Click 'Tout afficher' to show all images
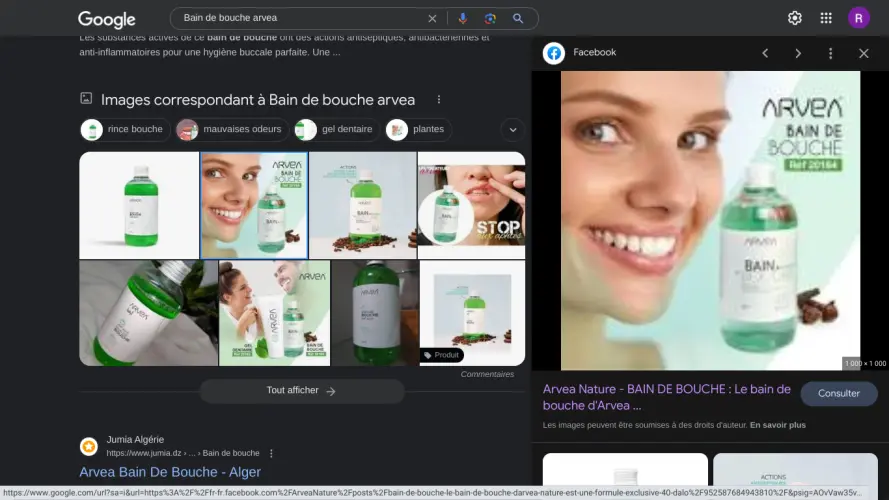889x500 pixels. click(302, 391)
